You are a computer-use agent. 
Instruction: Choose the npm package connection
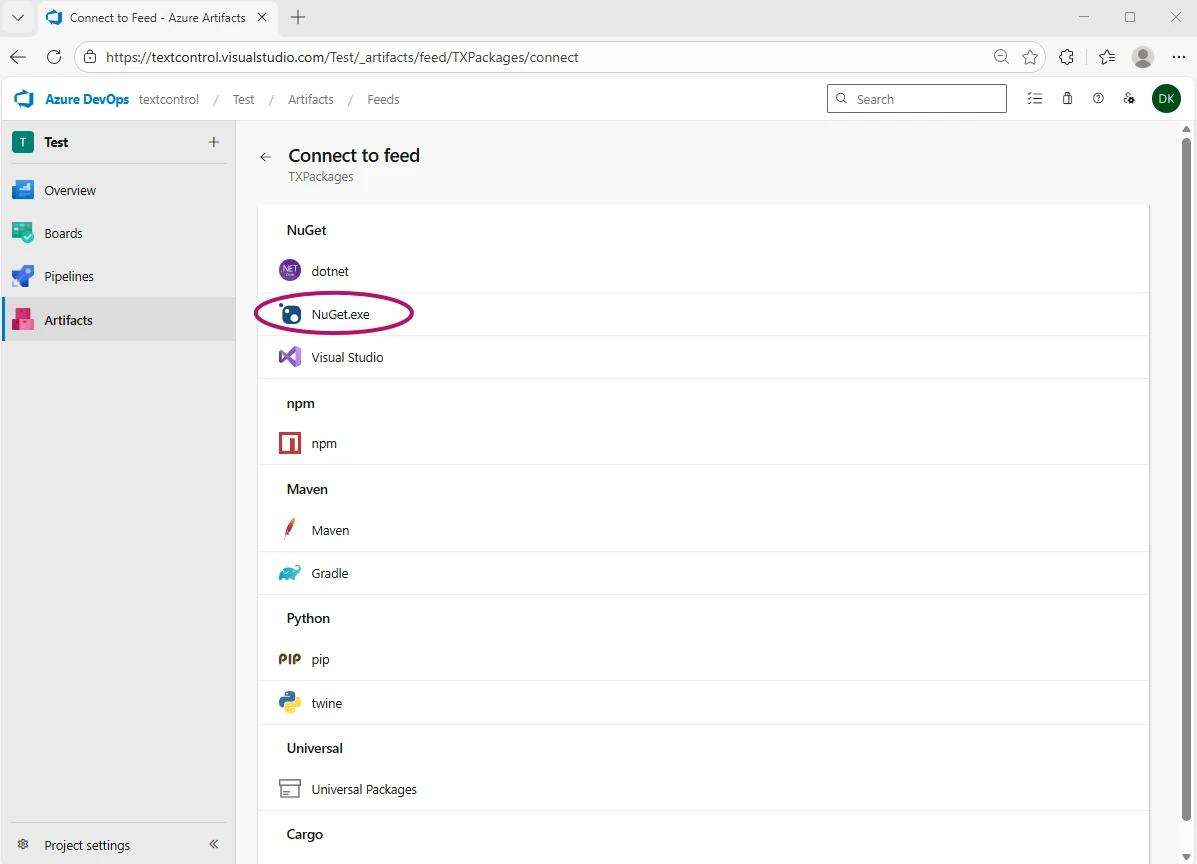(324, 443)
